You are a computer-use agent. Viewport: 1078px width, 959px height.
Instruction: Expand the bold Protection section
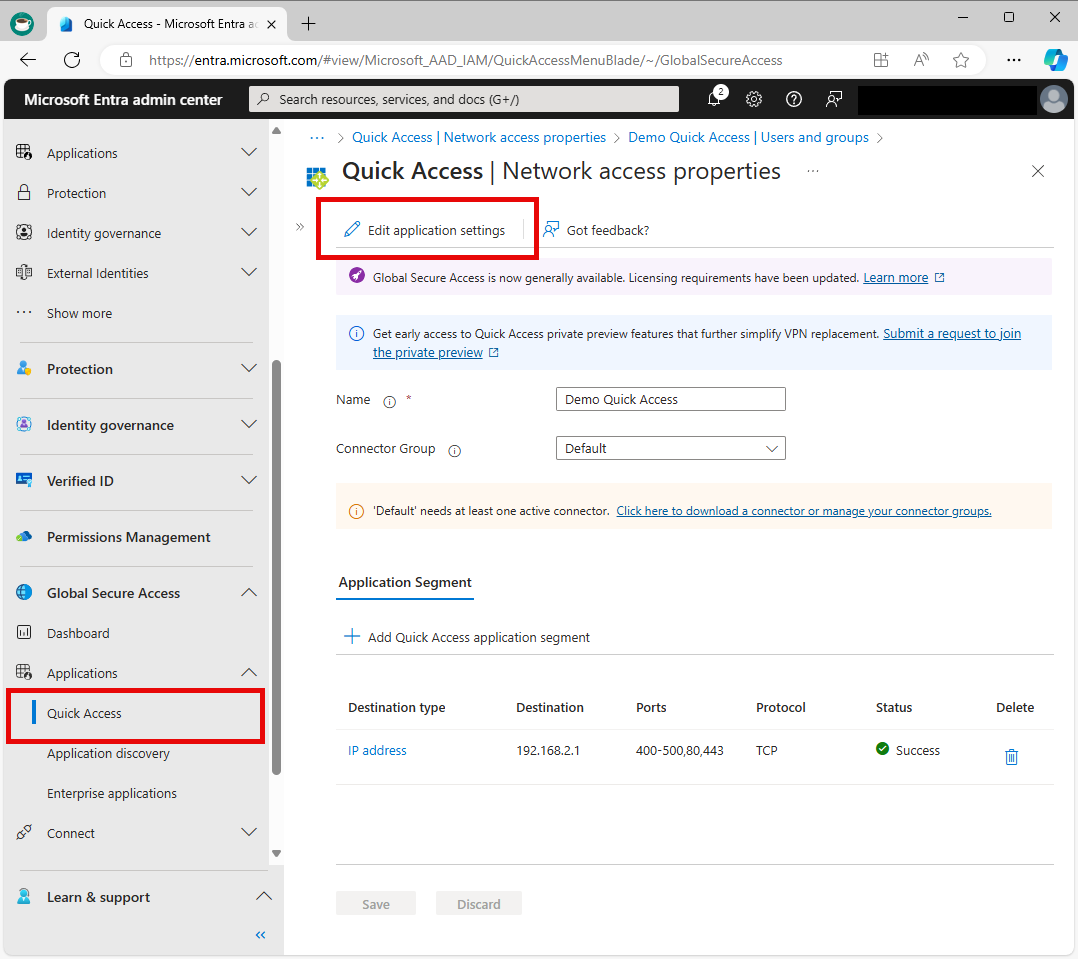pos(249,368)
